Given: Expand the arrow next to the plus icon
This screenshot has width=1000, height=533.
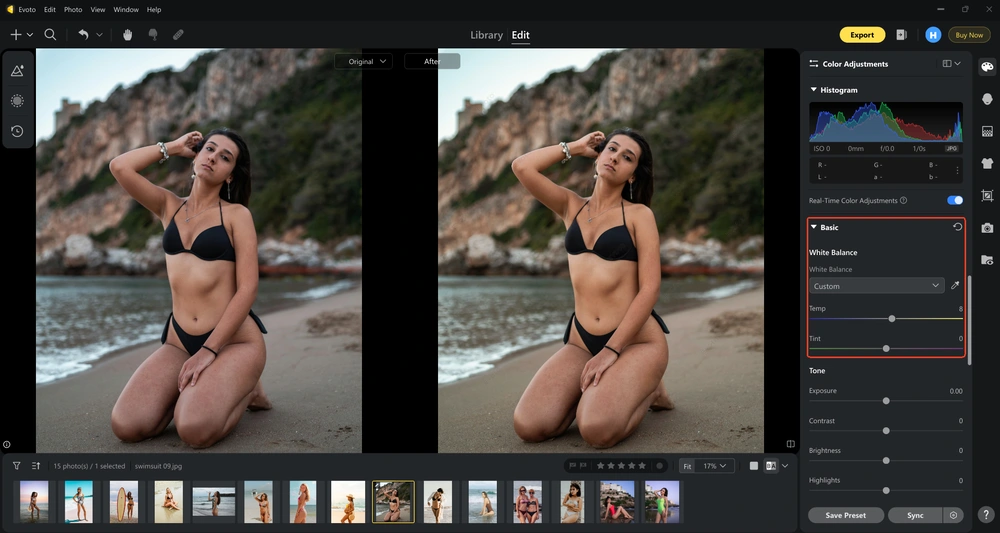Looking at the screenshot, I should point(30,35).
